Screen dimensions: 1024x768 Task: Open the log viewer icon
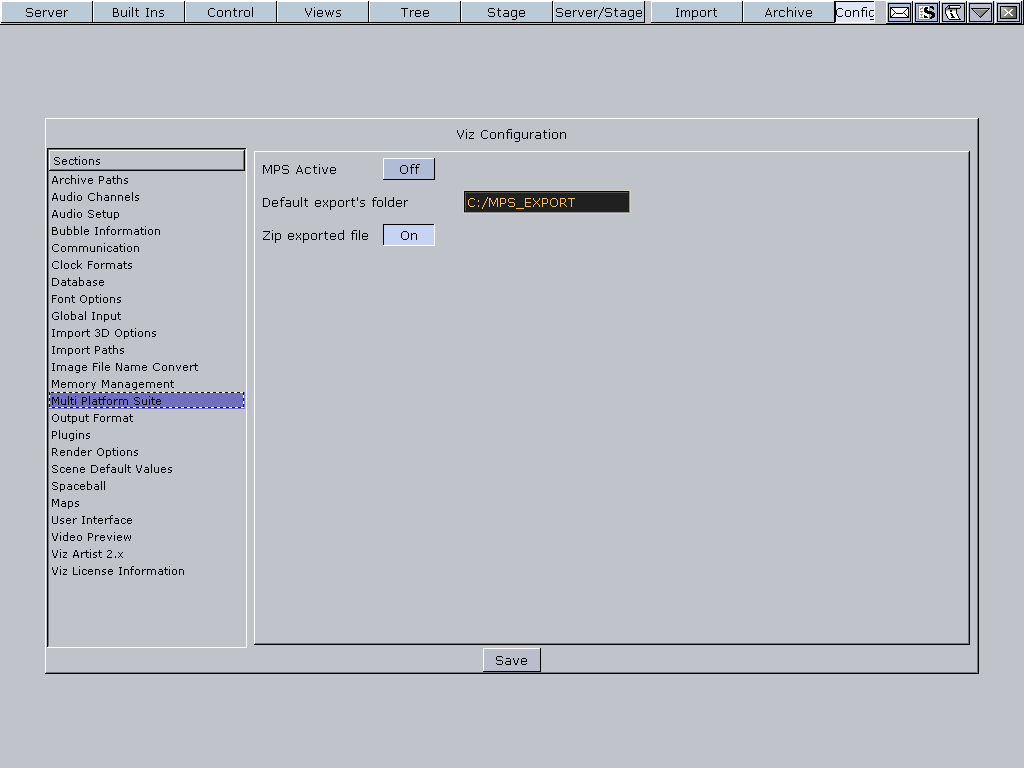953,13
